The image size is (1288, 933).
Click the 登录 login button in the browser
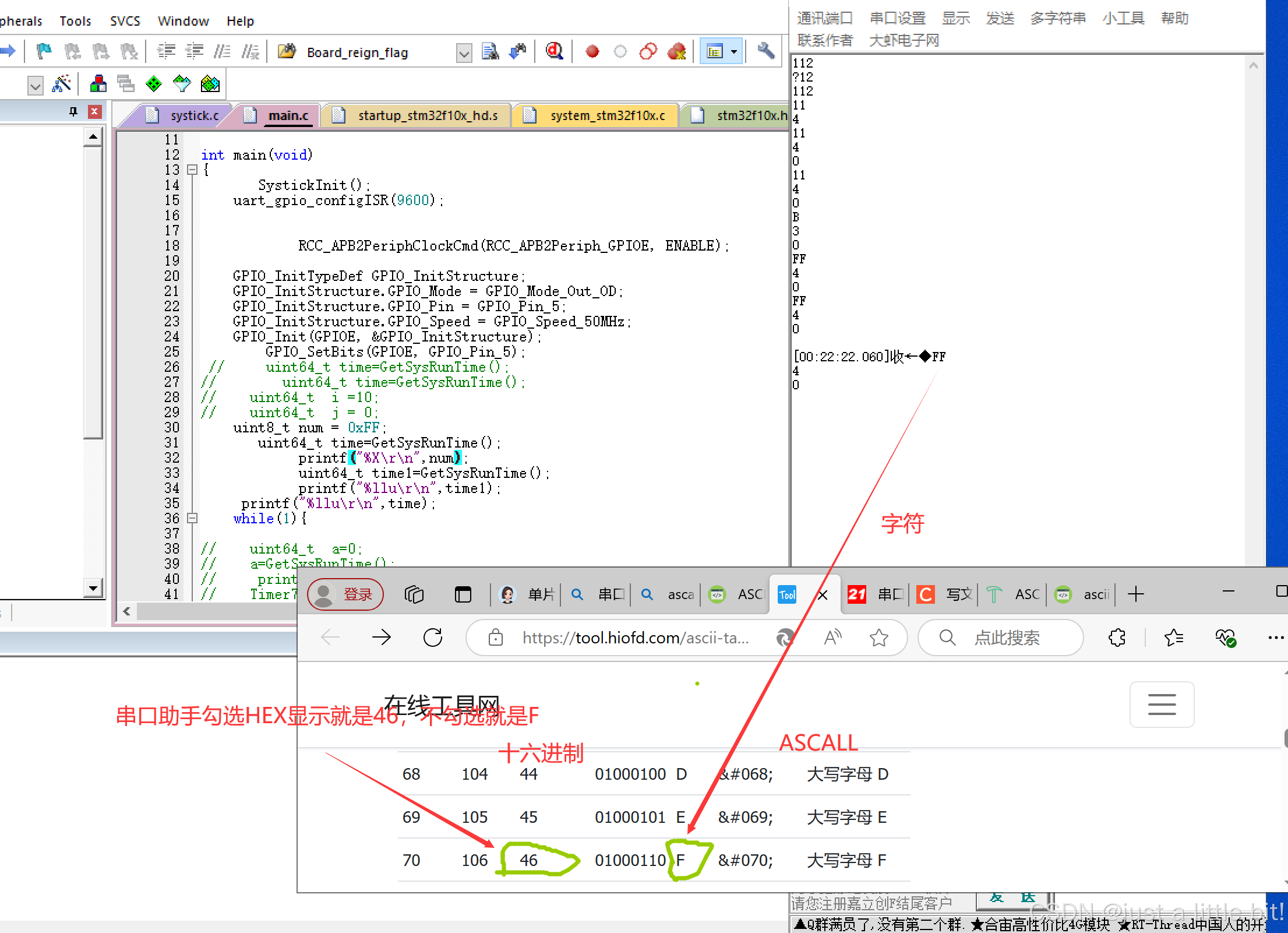click(x=345, y=594)
